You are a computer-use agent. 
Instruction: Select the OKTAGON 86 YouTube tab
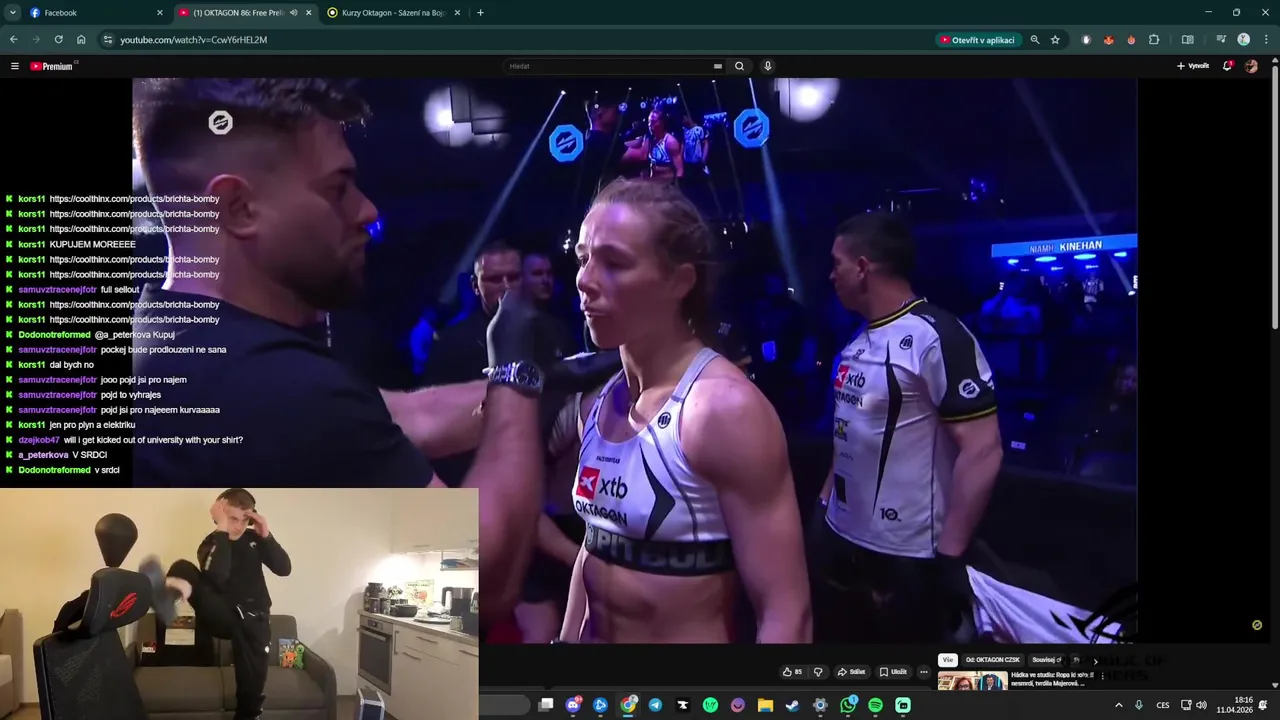point(245,13)
